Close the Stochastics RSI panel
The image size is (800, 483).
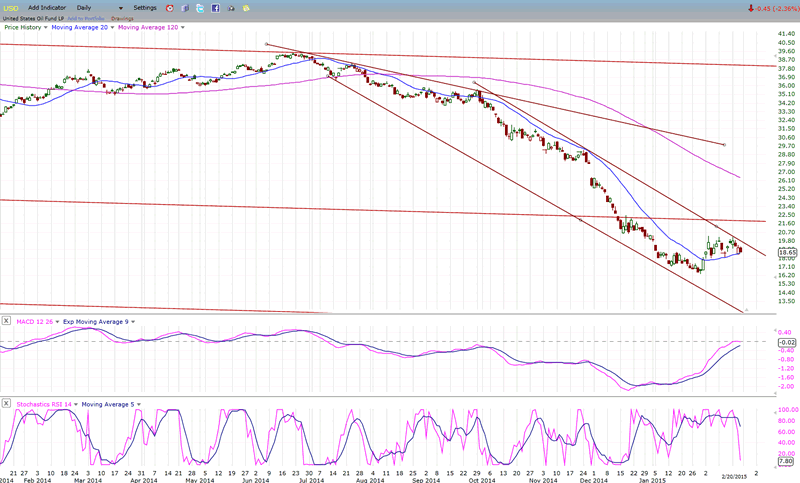[5, 403]
